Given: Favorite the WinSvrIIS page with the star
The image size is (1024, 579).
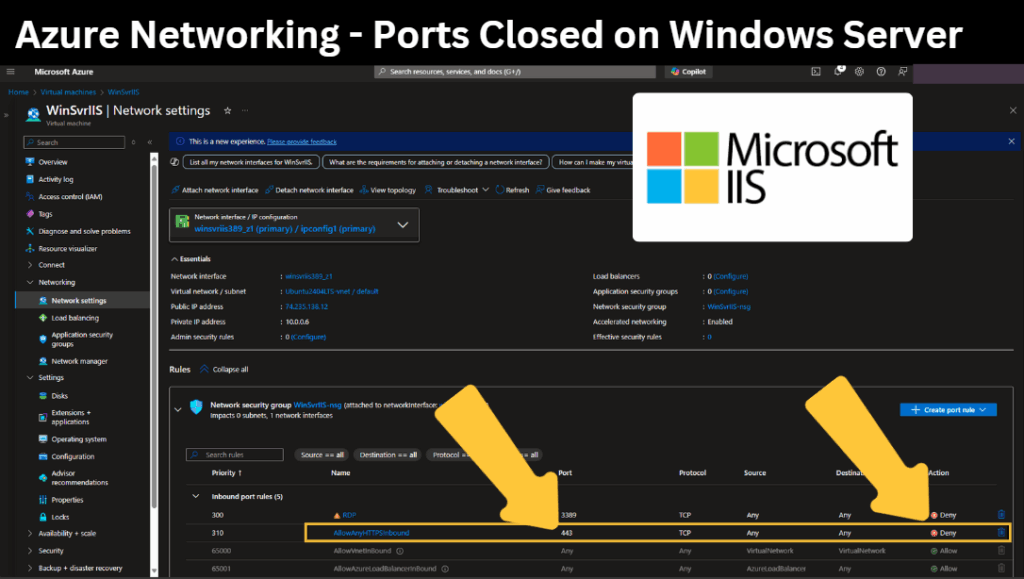Looking at the screenshot, I should click(227, 111).
